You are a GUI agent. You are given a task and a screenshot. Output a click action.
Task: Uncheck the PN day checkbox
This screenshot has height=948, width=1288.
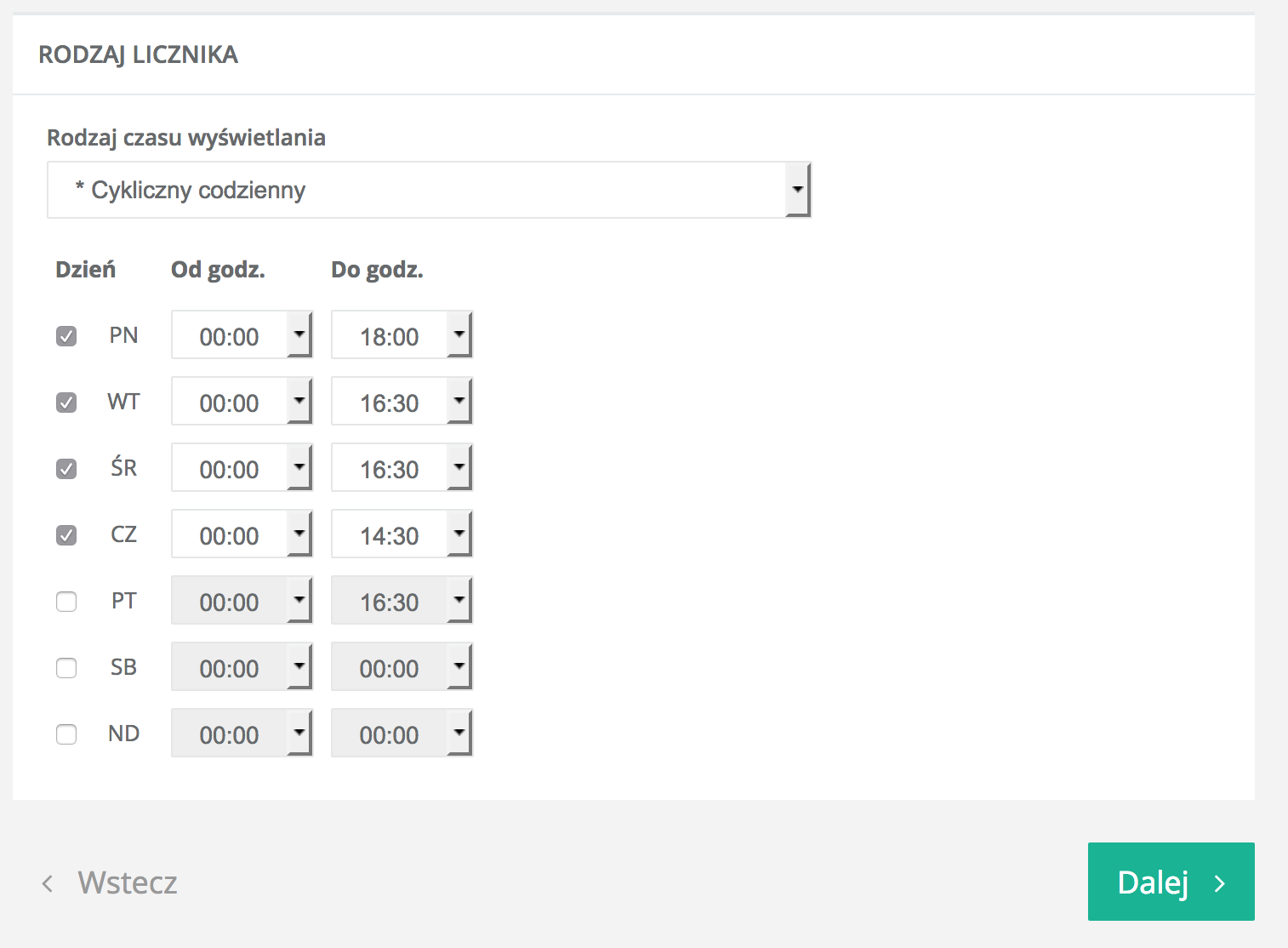(66, 336)
